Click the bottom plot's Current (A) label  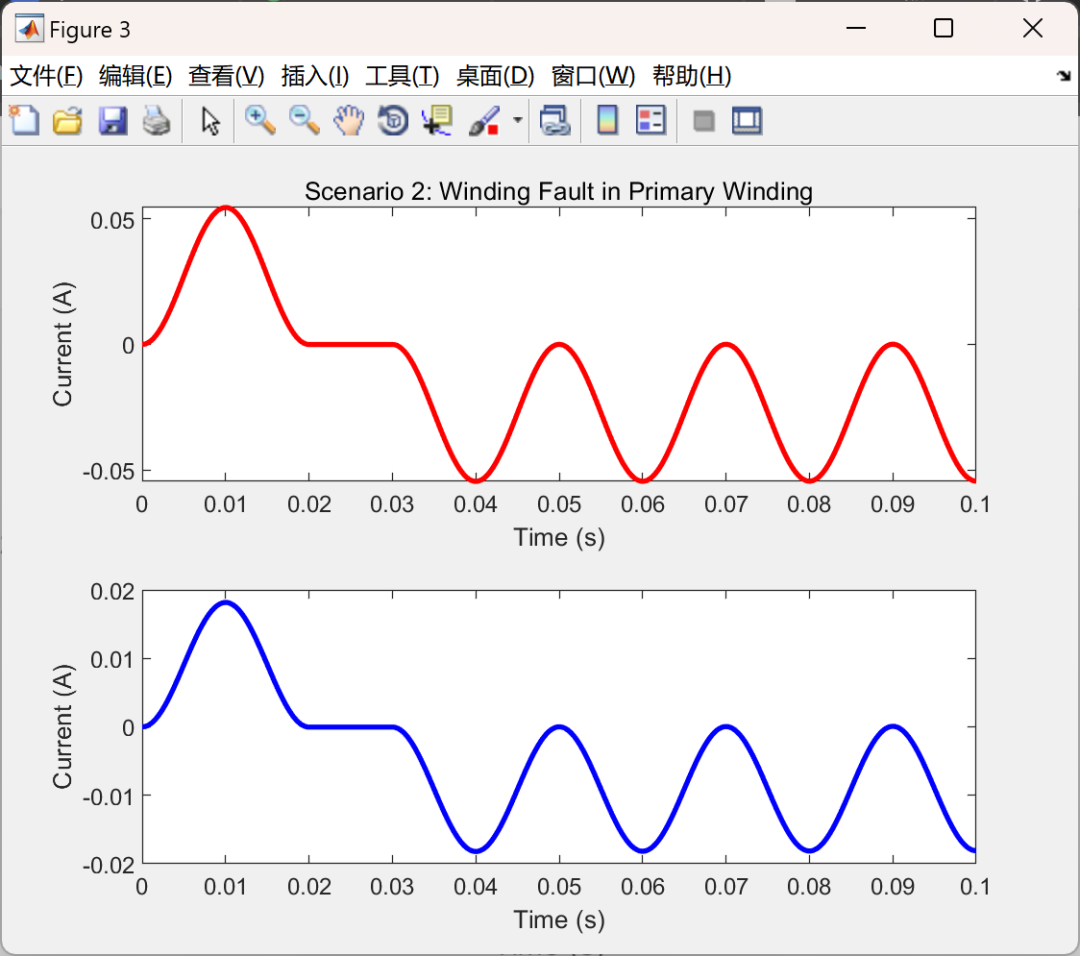click(x=62, y=727)
